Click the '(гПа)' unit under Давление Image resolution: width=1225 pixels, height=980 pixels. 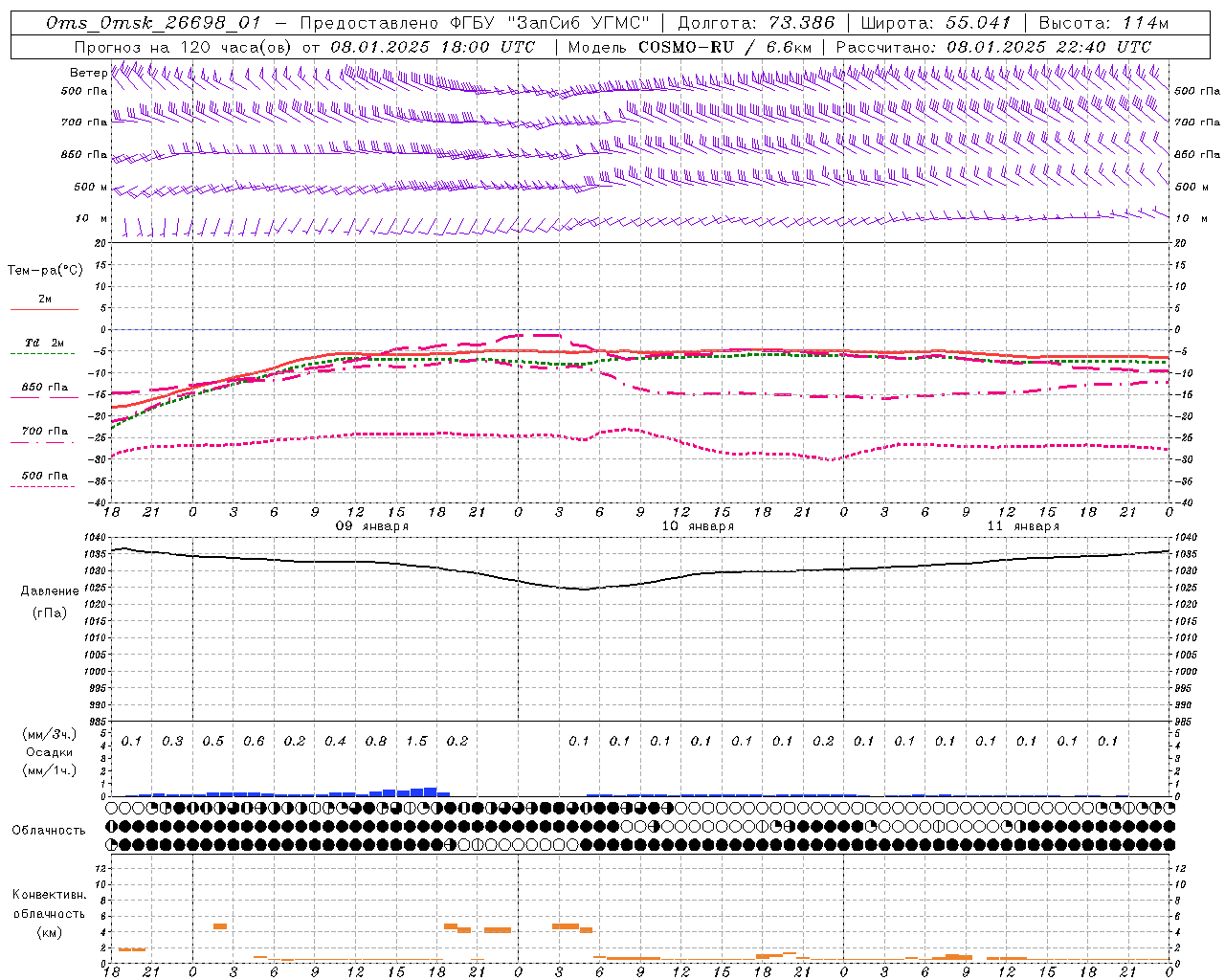pyautogui.click(x=49, y=612)
